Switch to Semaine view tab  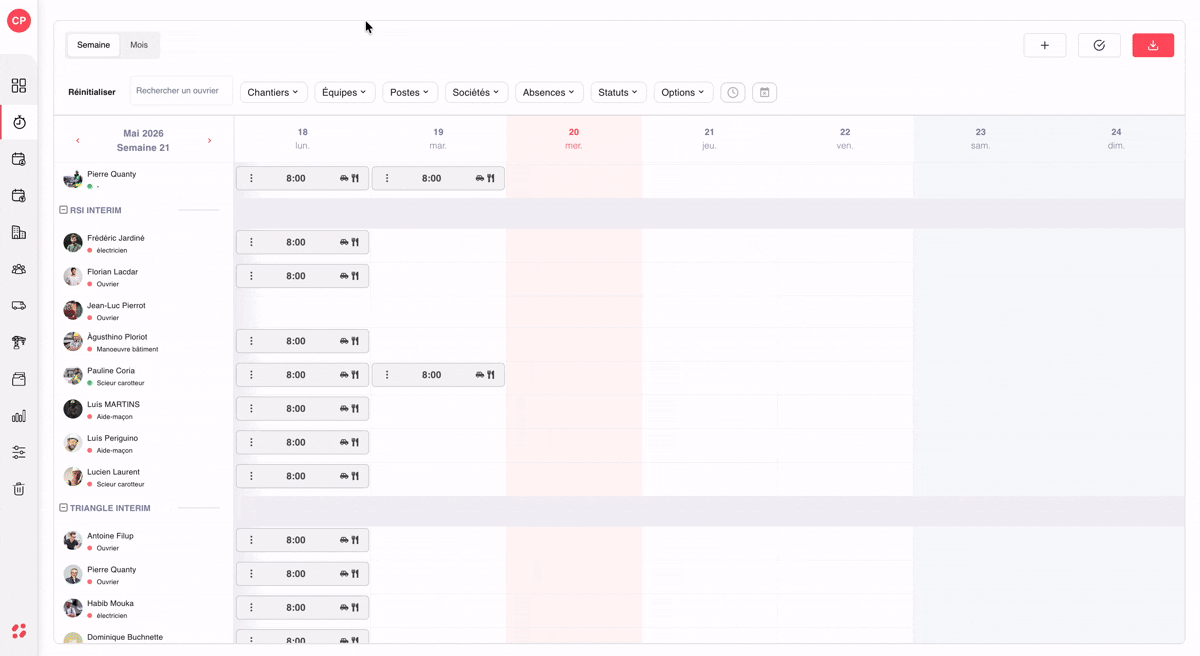click(x=93, y=45)
